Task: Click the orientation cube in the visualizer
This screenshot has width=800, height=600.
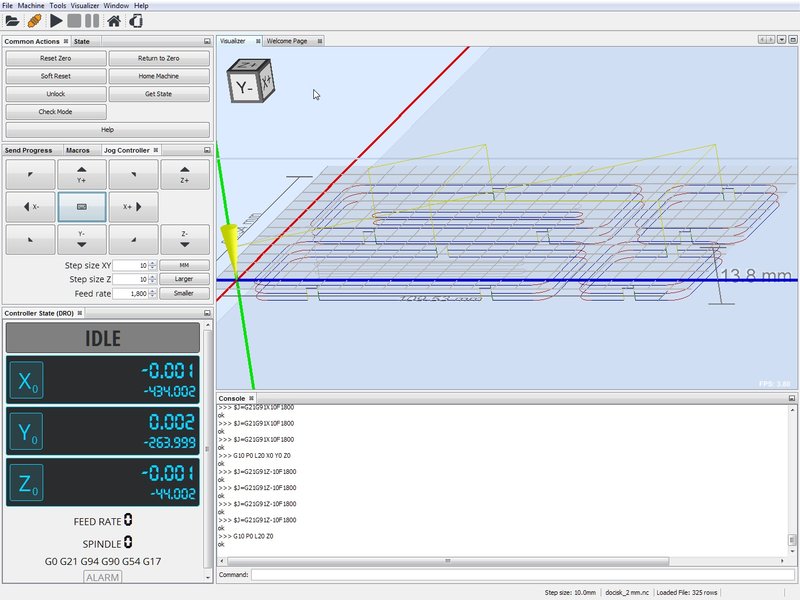Action: pyautogui.click(x=251, y=81)
